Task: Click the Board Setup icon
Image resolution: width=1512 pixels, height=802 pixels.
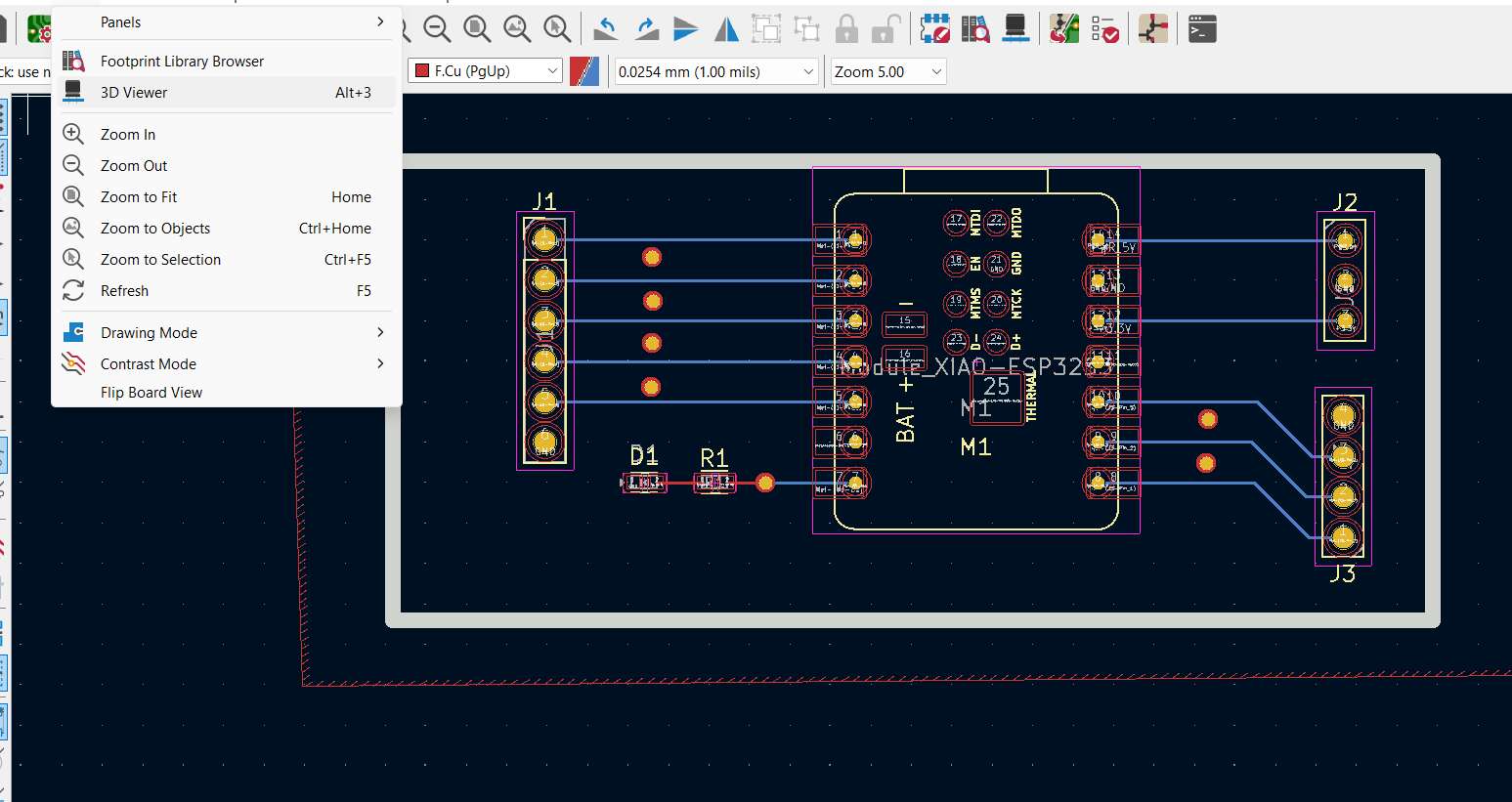Action: [39, 29]
